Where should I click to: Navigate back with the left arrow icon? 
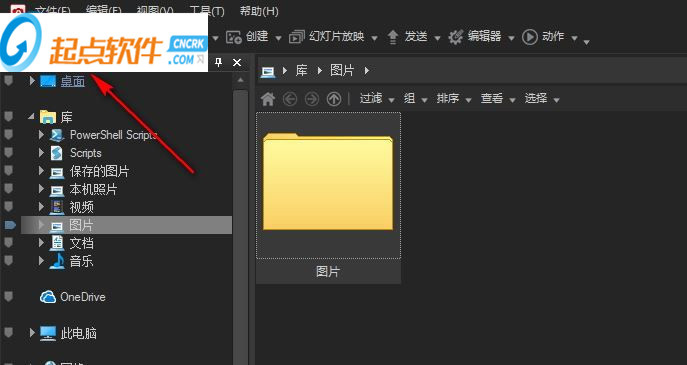coord(290,99)
